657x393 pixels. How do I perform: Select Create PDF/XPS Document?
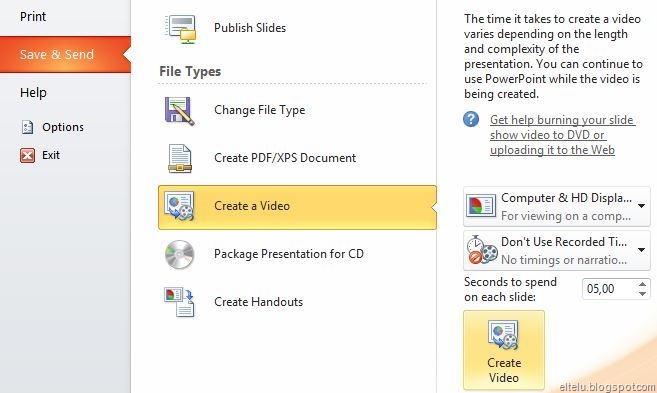(285, 158)
